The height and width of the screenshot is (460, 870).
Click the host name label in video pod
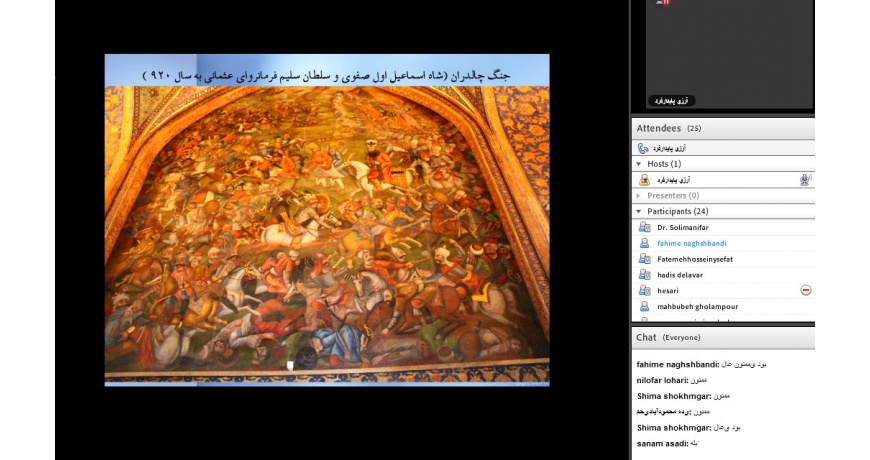(x=671, y=101)
